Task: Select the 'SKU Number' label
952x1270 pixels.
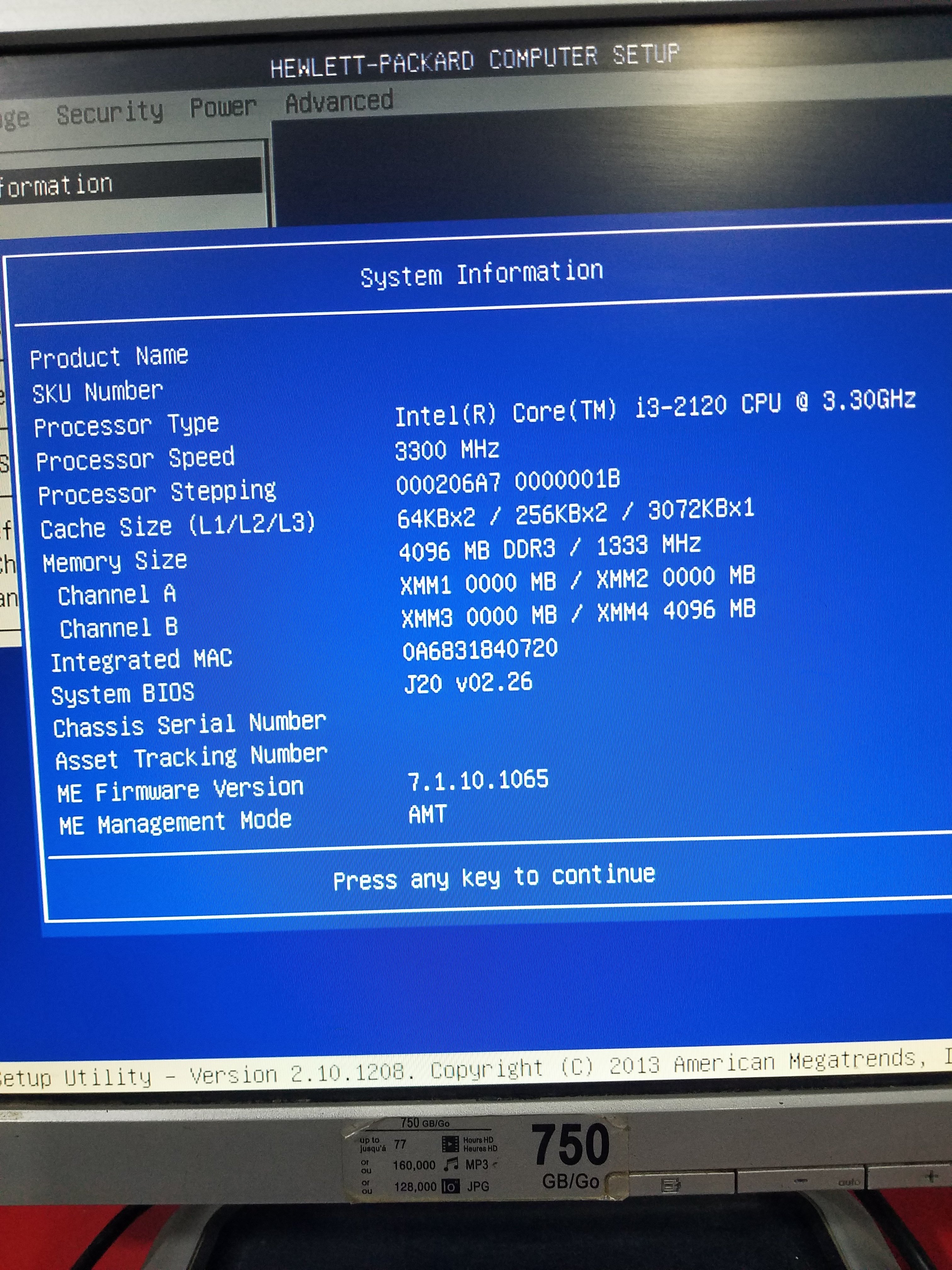Action: pyautogui.click(x=98, y=392)
